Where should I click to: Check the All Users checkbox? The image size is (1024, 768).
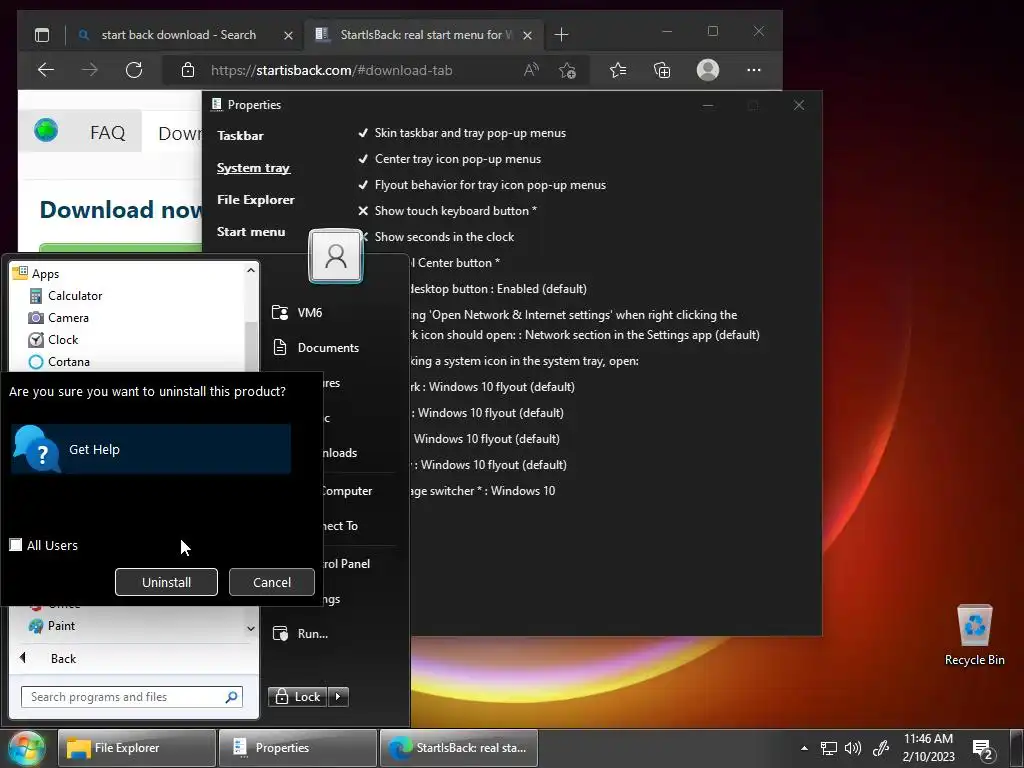pyautogui.click(x=16, y=545)
